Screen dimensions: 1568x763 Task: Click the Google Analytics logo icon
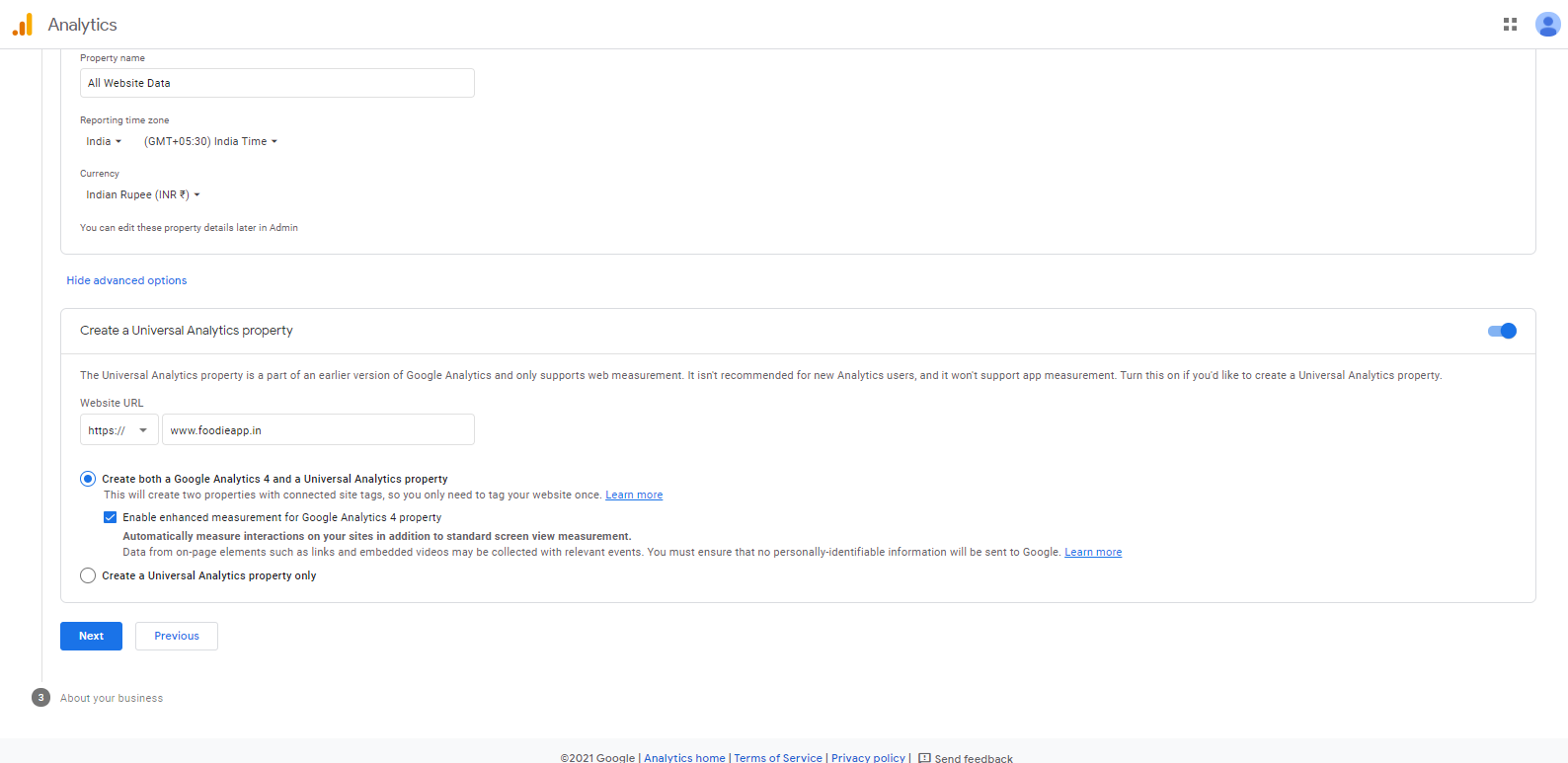coord(23,25)
